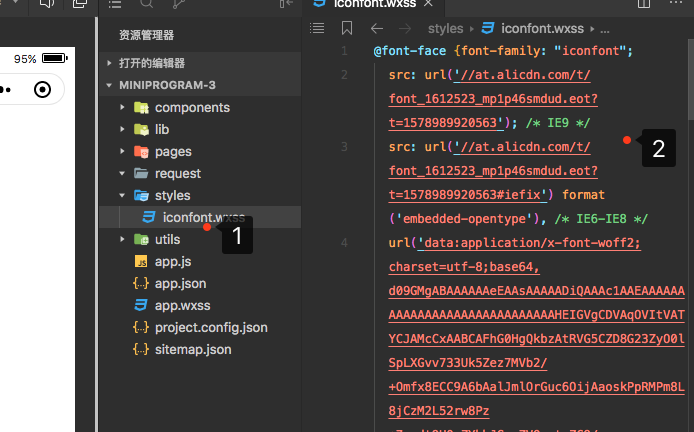
Task: Click the lib folder icon
Action: 141,129
